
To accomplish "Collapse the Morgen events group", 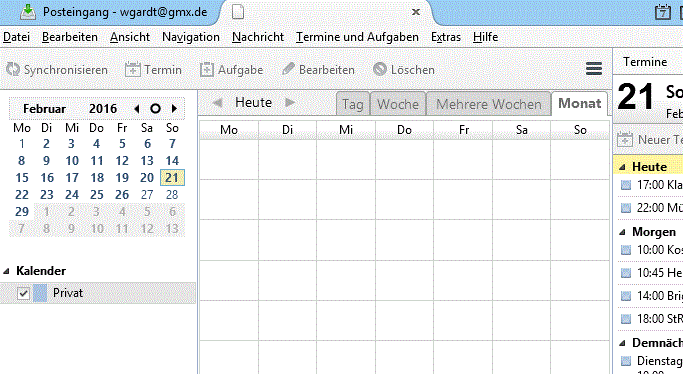I will pos(622,232).
